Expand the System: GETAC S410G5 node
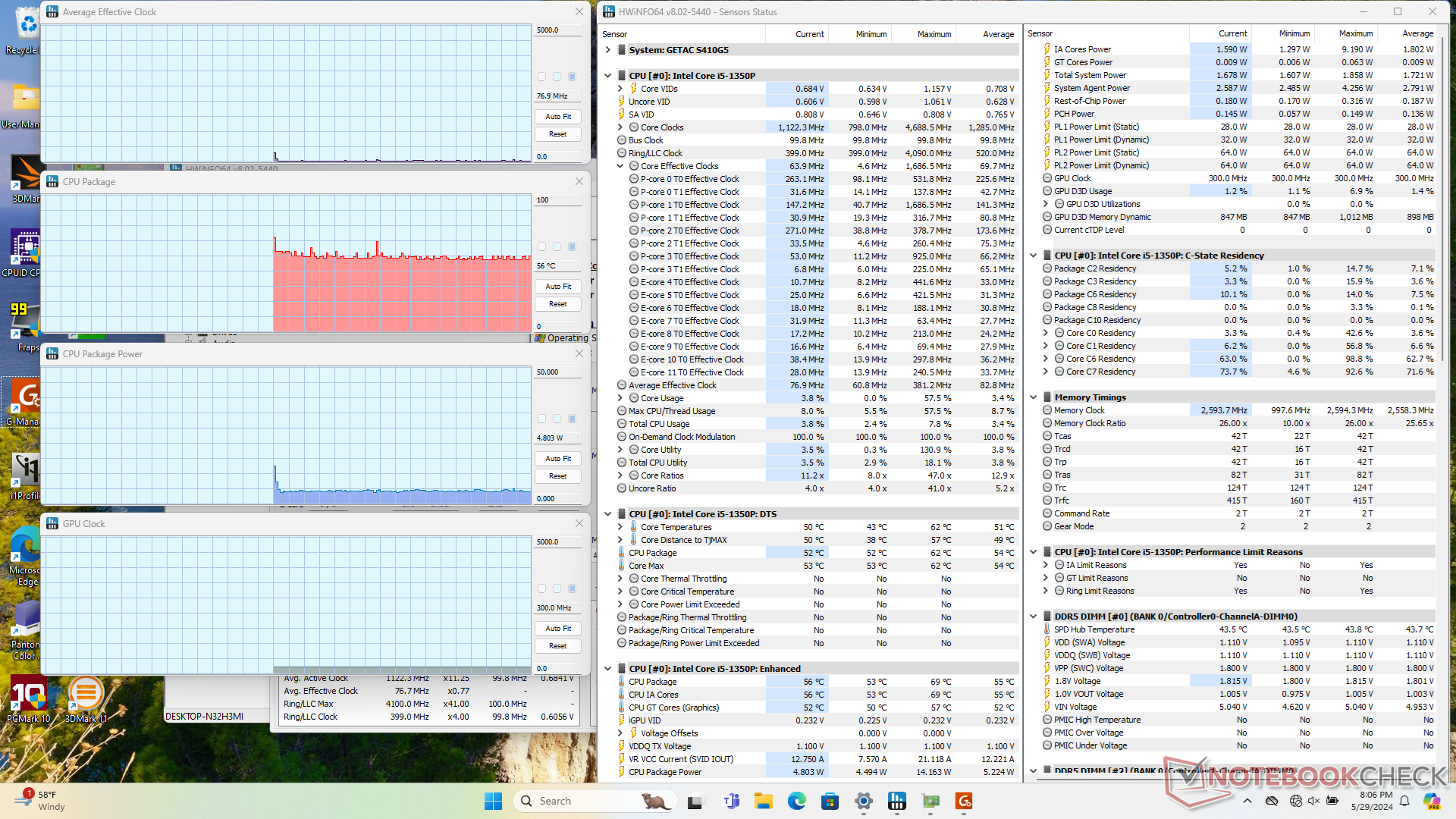This screenshot has width=1456, height=819. pos(608,50)
